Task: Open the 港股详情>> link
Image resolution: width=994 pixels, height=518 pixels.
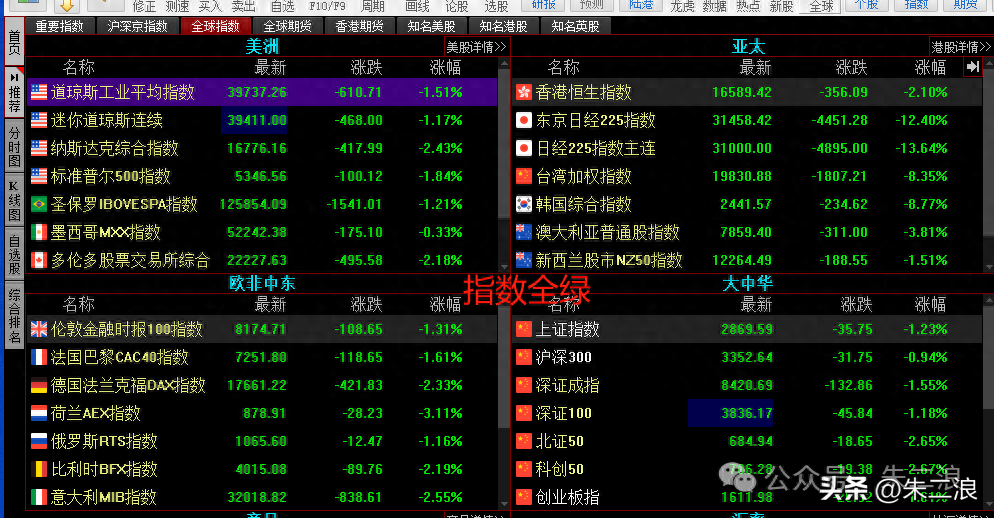Action: (960, 47)
